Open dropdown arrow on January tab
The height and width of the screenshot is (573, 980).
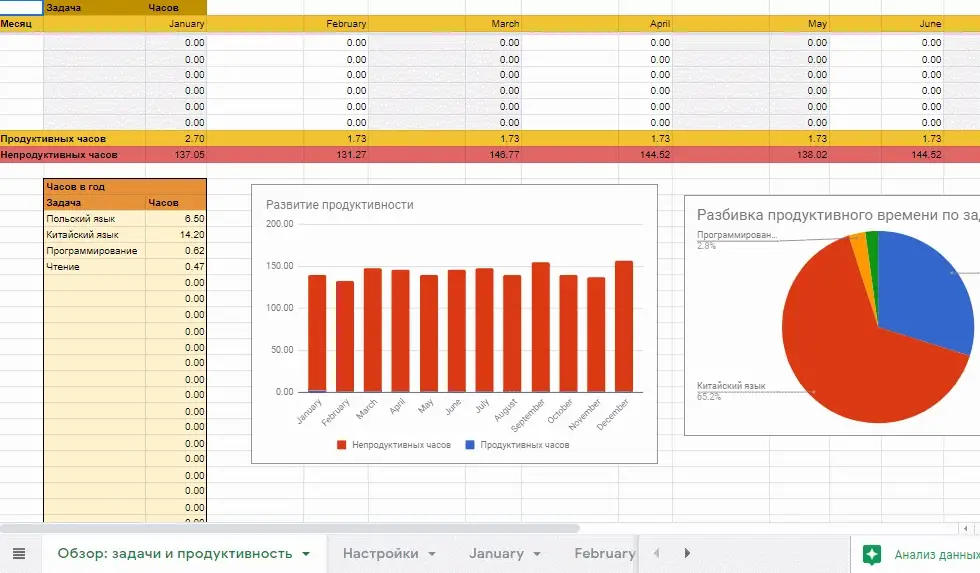[x=537, y=554]
